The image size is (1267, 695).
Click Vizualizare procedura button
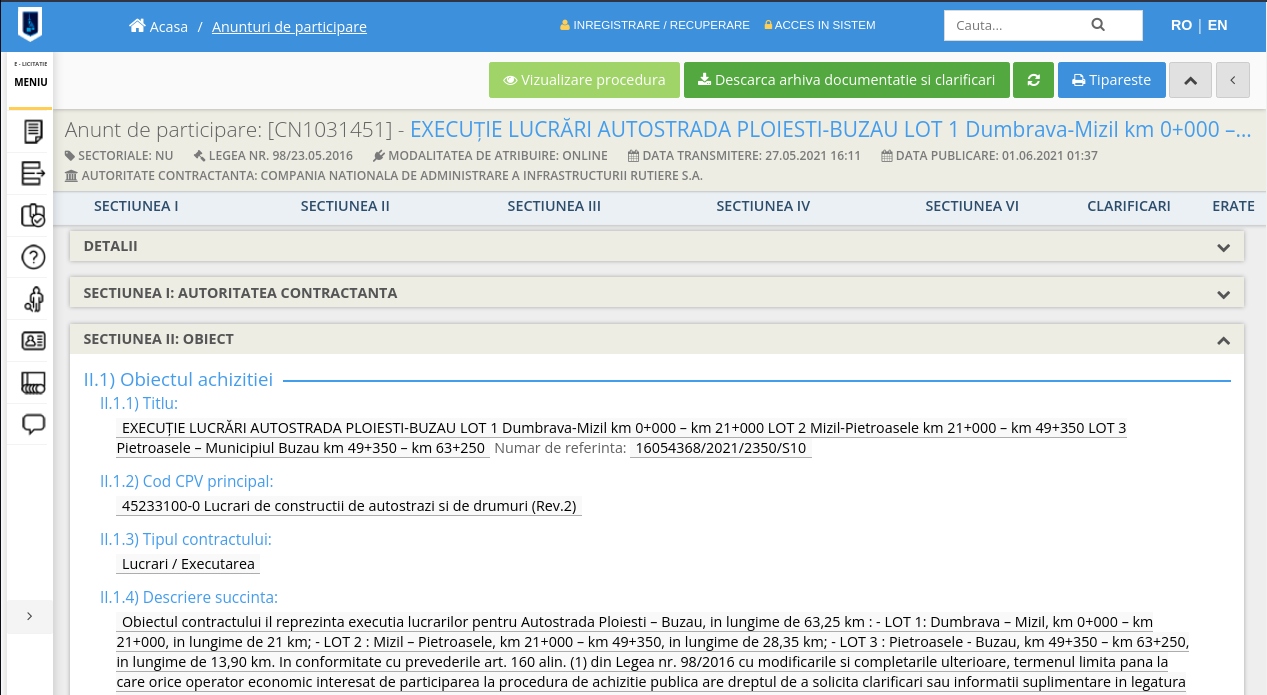[x=584, y=80]
